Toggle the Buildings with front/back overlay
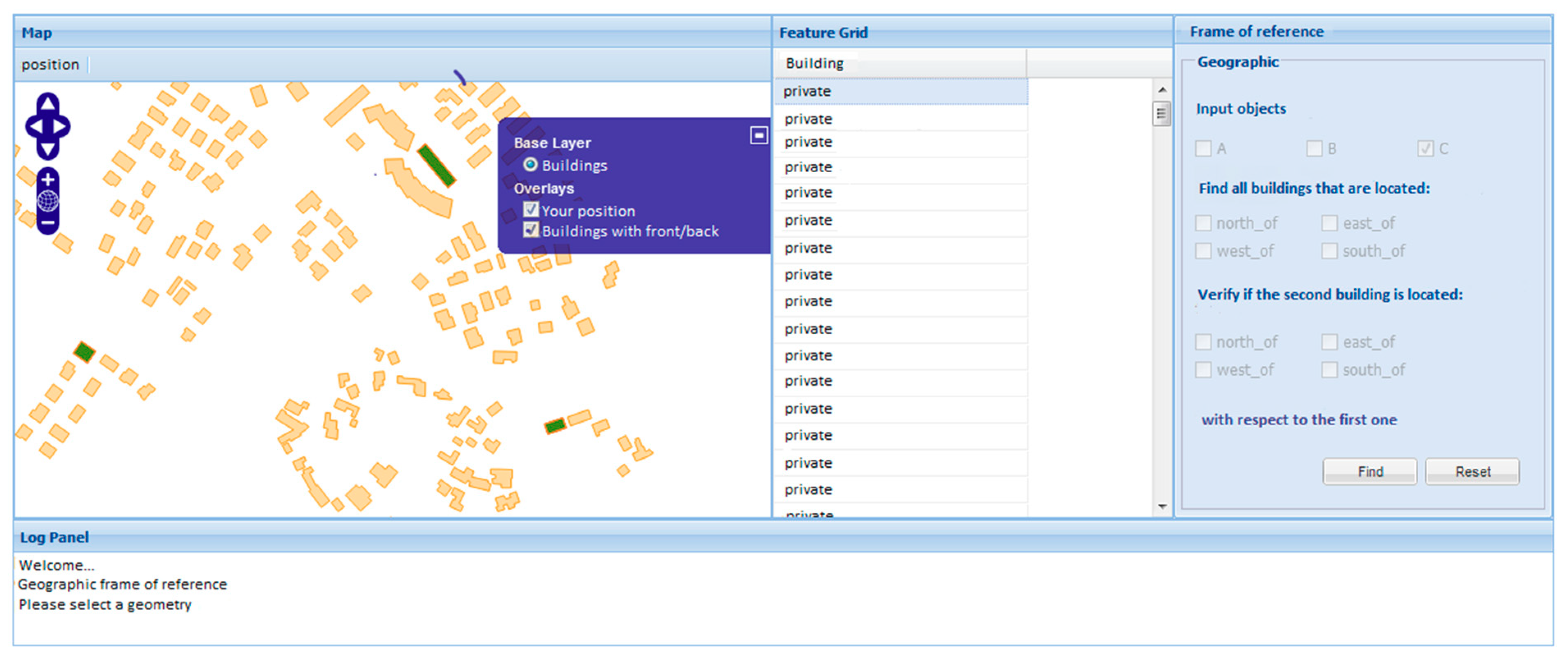Viewport: 1568px width, 661px height. pos(531,230)
